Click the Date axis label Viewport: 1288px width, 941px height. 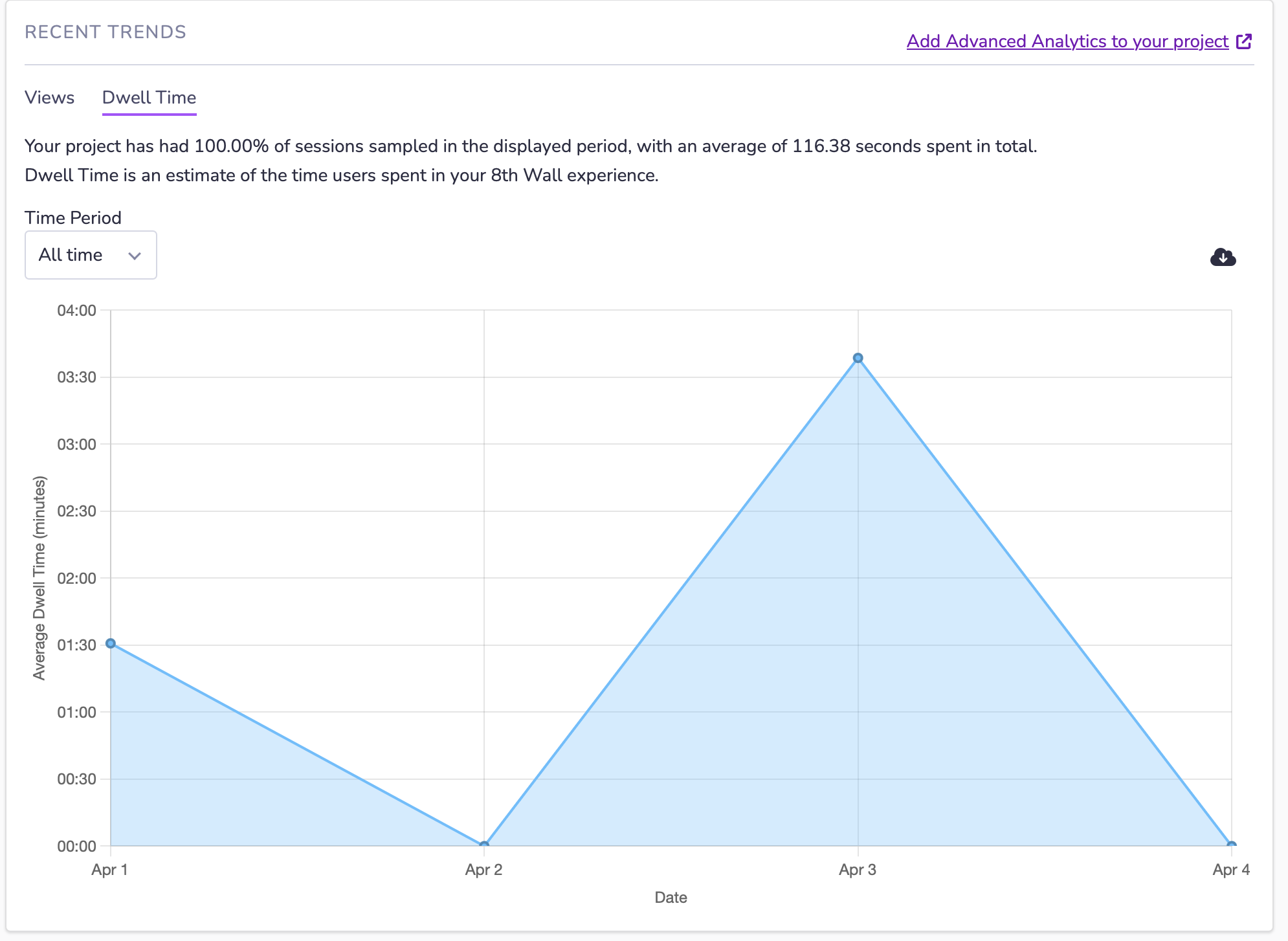coord(671,898)
